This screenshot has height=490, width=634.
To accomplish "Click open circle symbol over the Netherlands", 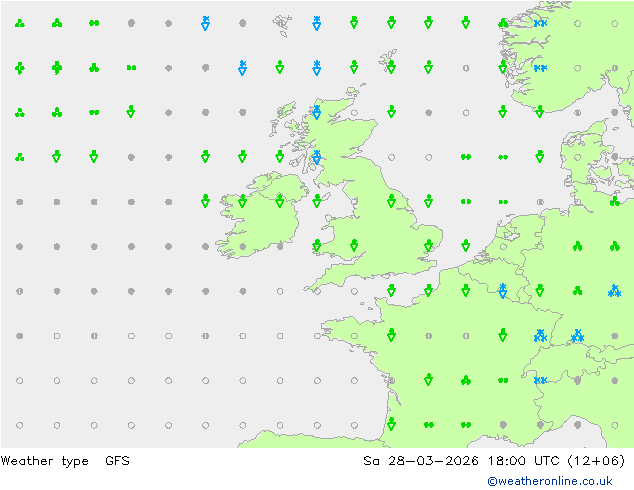I will click(x=503, y=246).
